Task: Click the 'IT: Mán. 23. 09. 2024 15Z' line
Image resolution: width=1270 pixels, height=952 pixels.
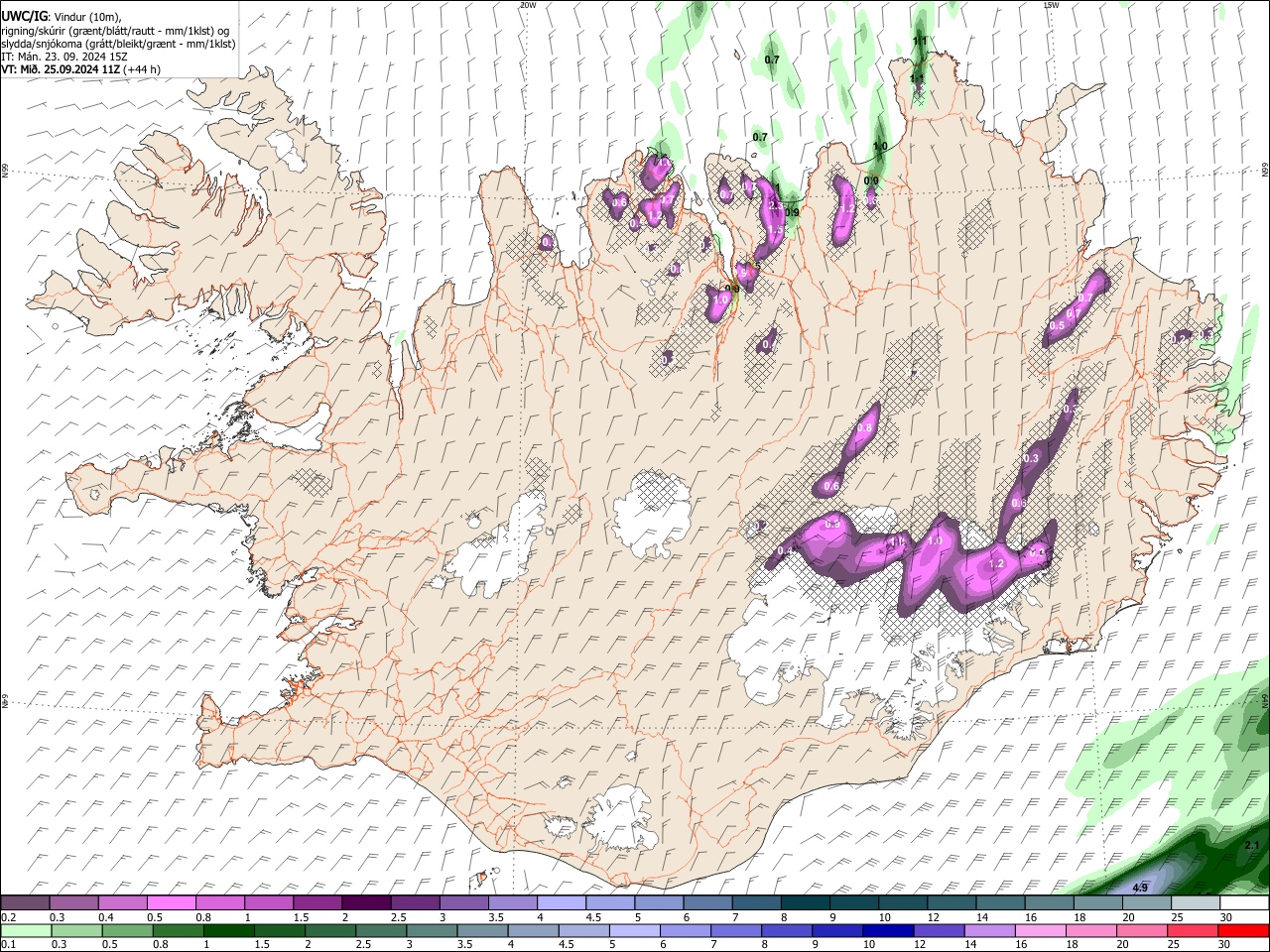Action: tap(64, 57)
